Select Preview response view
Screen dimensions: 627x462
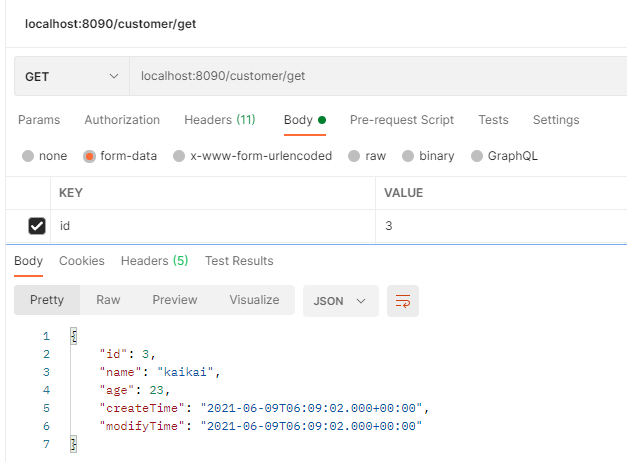[175, 300]
